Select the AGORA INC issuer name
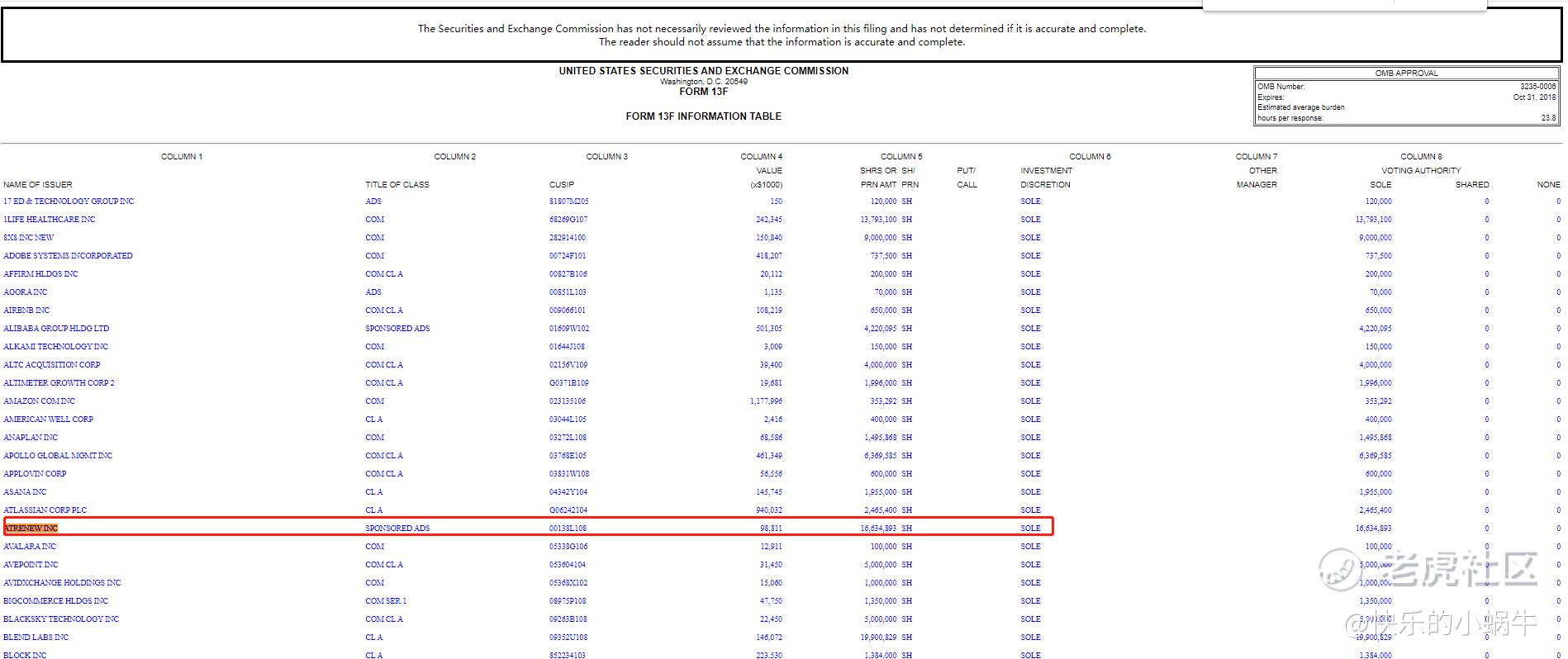Image resolution: width=1568 pixels, height=659 pixels. (x=26, y=292)
